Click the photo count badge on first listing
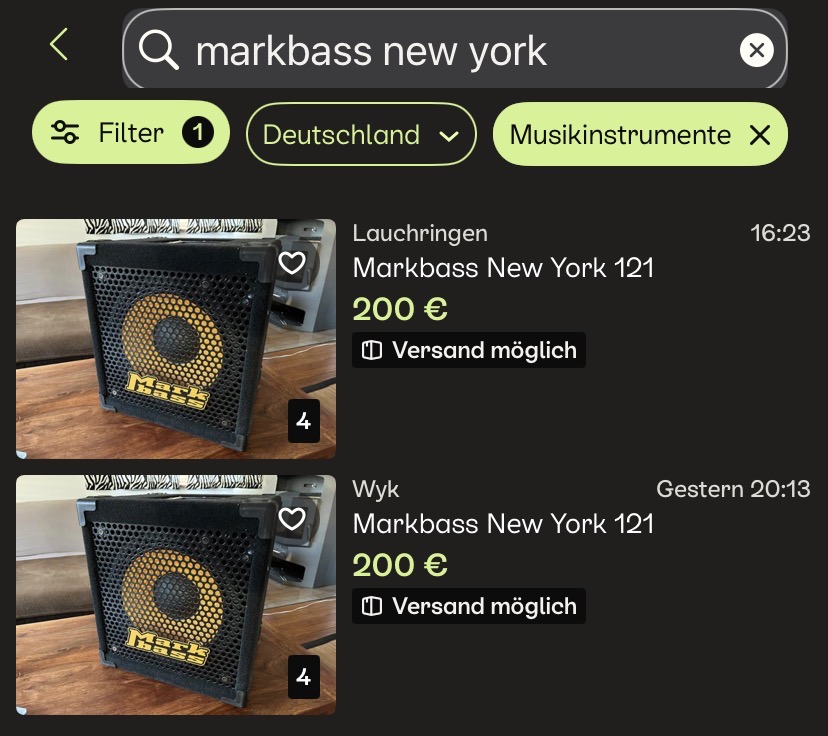 tap(304, 421)
